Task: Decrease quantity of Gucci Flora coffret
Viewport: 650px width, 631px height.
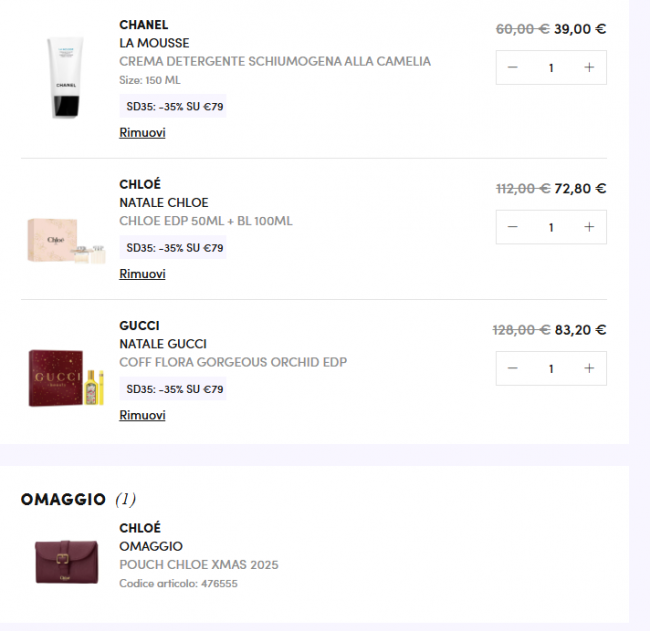Action: [x=513, y=369]
